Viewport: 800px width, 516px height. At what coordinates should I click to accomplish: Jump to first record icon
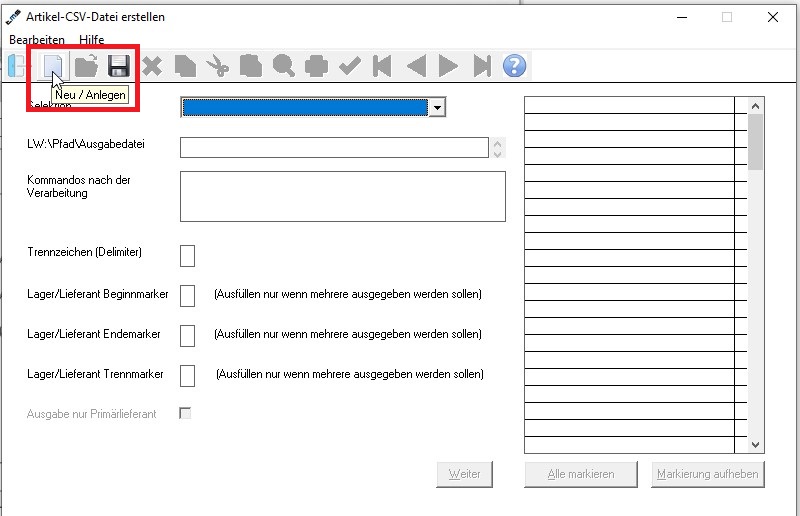click(382, 66)
